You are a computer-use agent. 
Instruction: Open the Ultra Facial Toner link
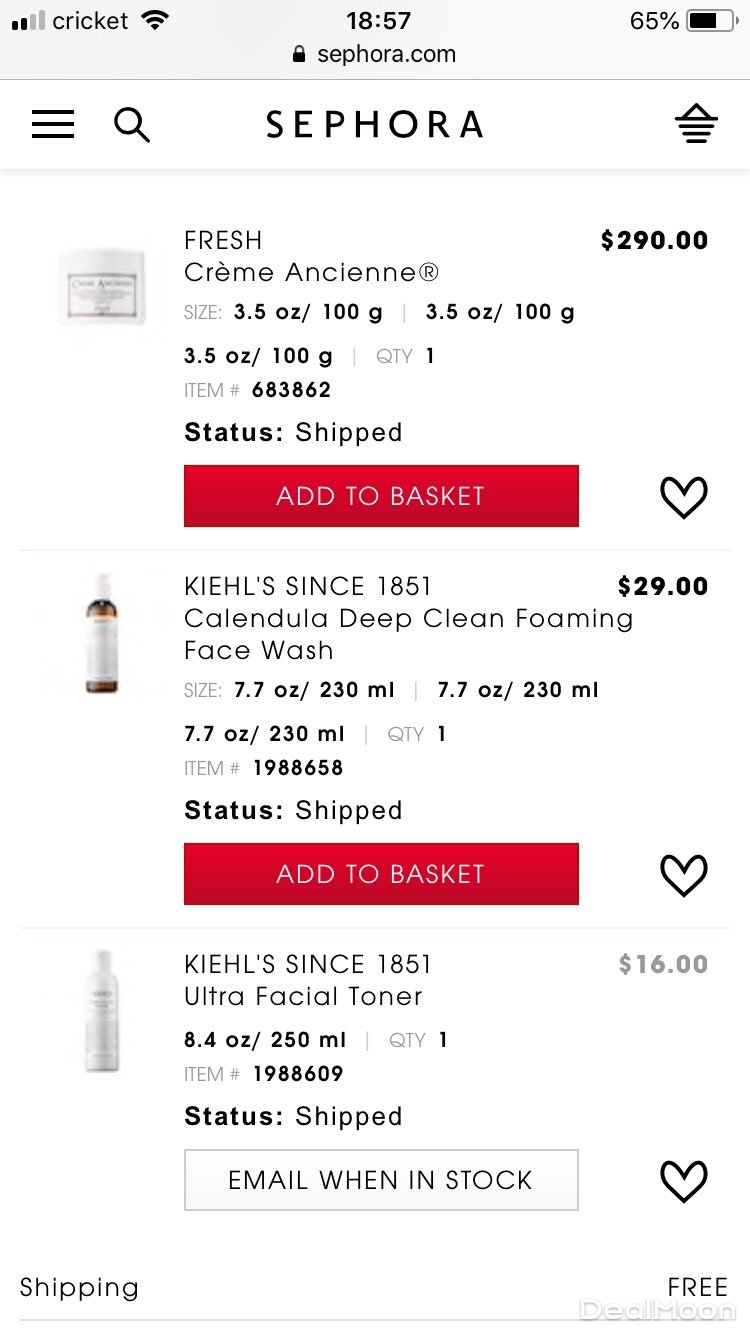(303, 996)
